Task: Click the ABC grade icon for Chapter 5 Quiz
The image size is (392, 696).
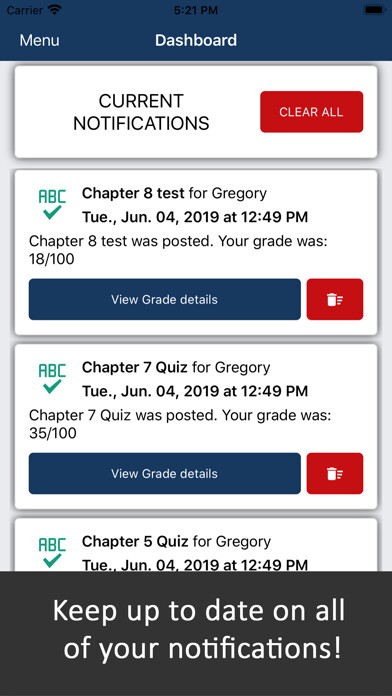Action: pyautogui.click(x=52, y=553)
